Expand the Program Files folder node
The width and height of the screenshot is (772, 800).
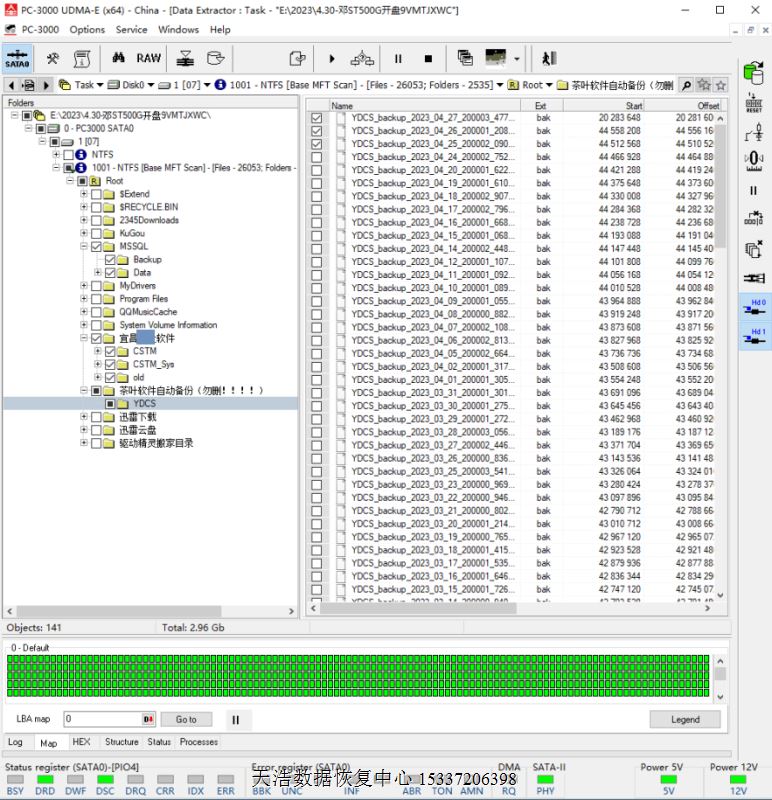[x=84, y=299]
